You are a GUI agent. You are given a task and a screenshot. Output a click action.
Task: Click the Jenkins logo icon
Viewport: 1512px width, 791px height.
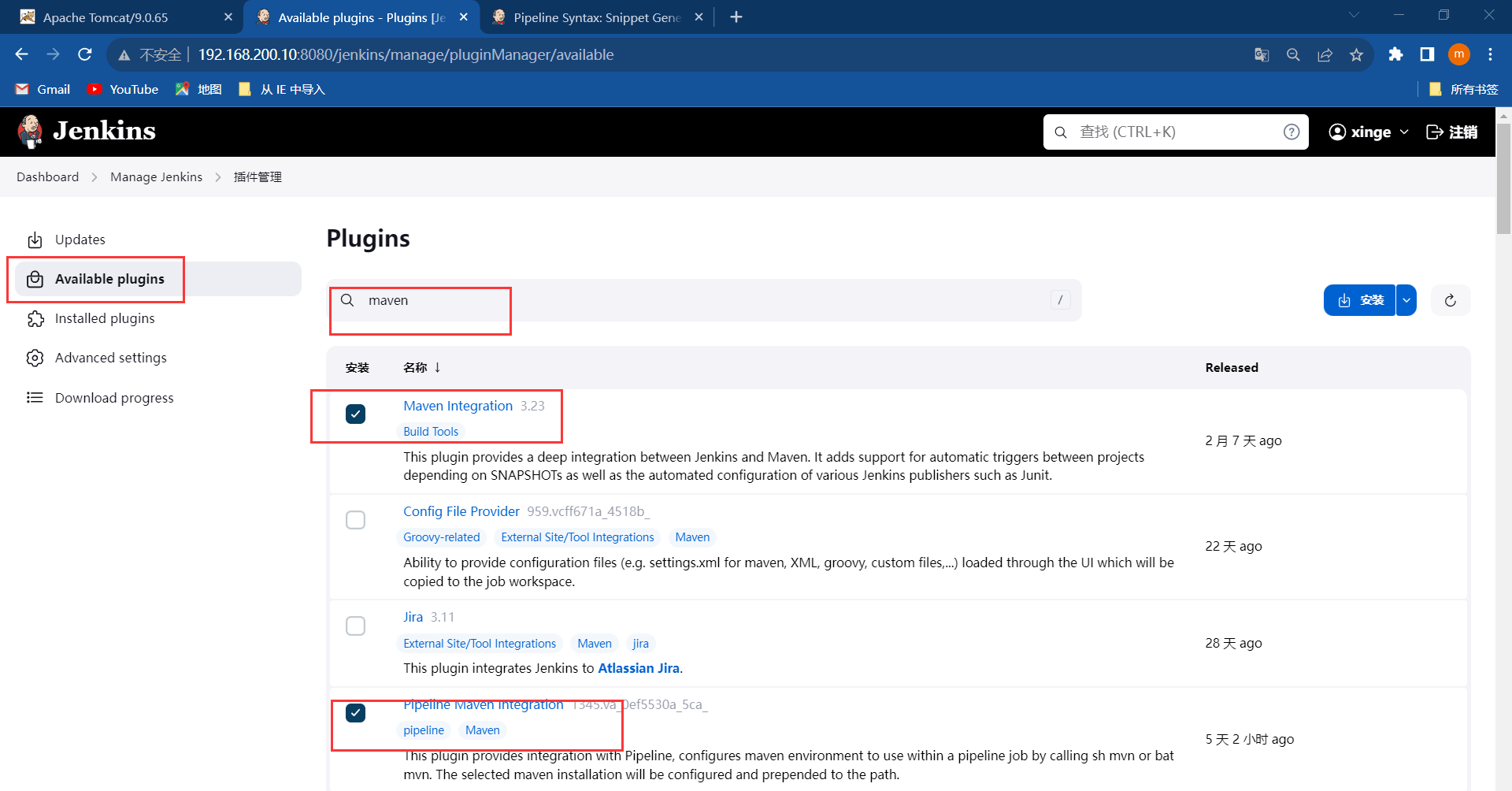tap(30, 132)
